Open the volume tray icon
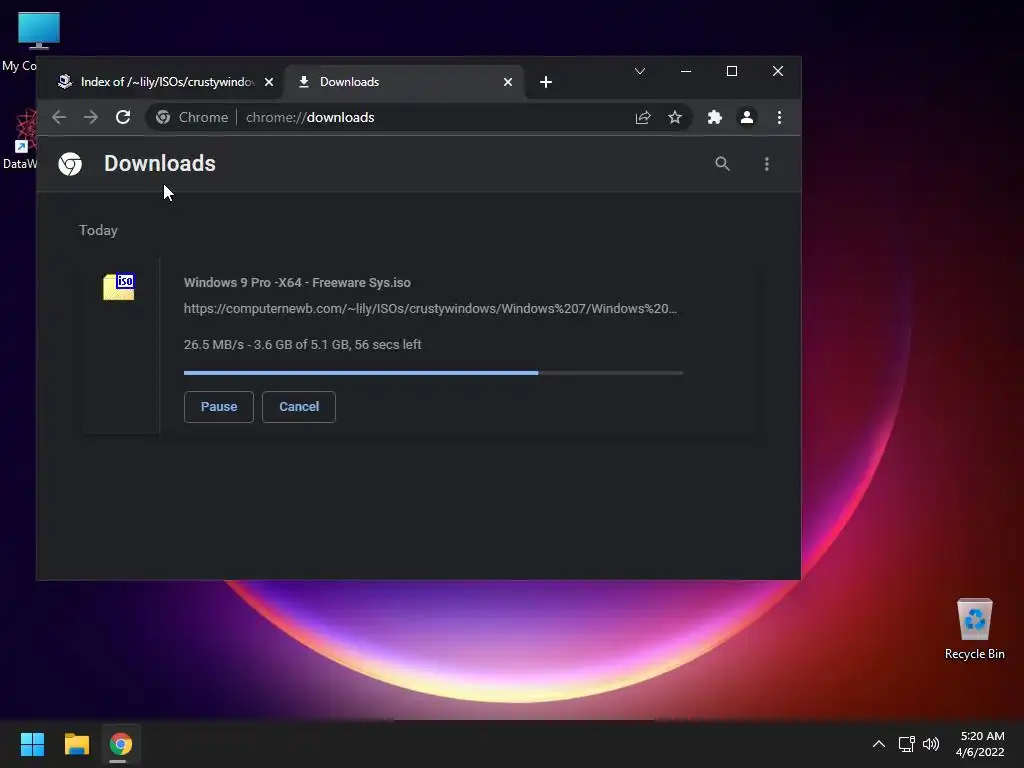Image resolution: width=1024 pixels, height=768 pixels. (931, 744)
